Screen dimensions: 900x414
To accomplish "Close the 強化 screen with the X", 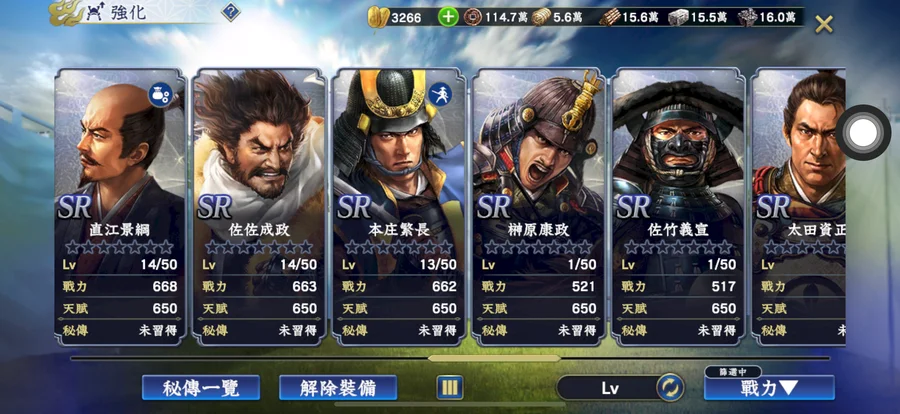I will pos(824,24).
